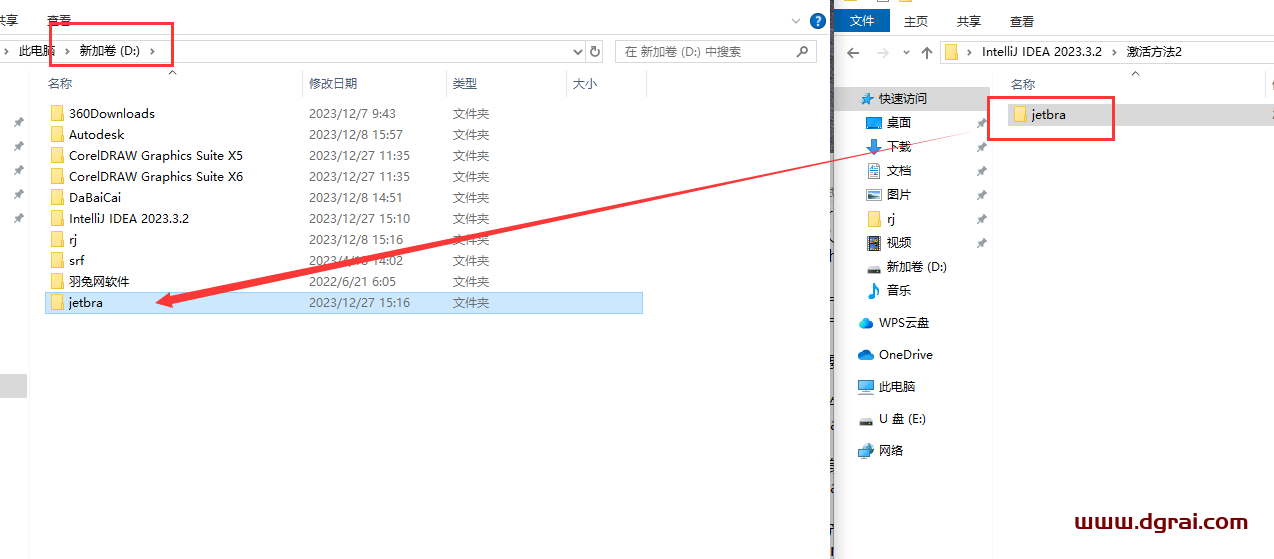The width and height of the screenshot is (1274, 559).
Task: Sort by 名称 column in D: window
Action: pos(60,84)
